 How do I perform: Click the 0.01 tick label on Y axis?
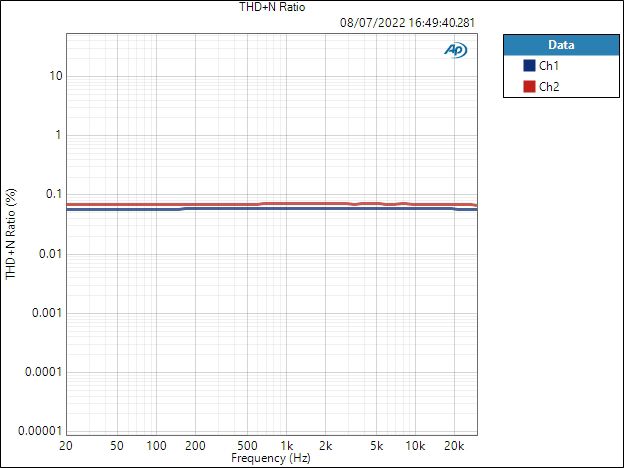51,254
